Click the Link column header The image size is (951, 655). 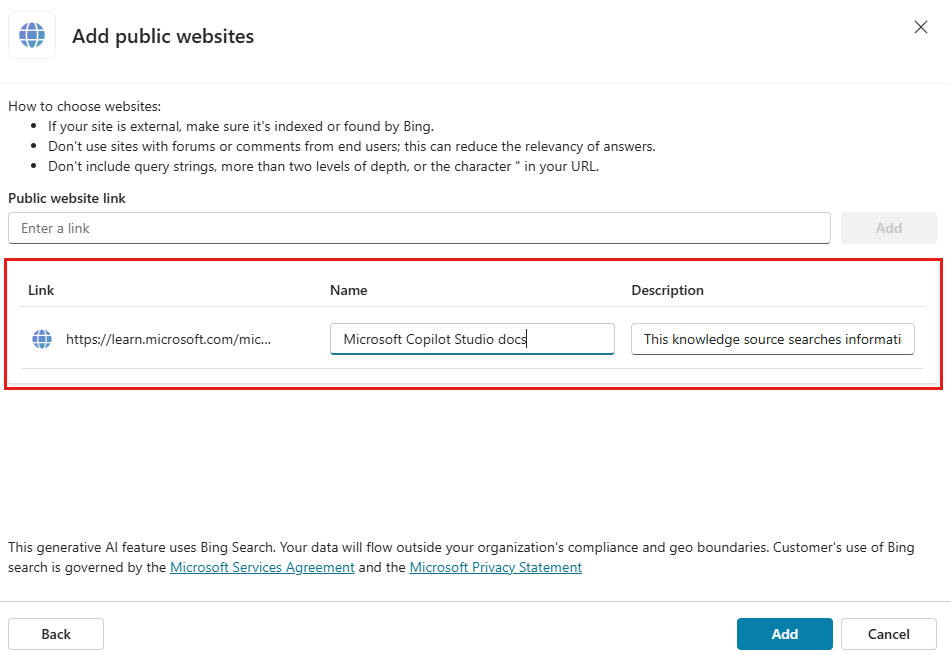tap(41, 291)
